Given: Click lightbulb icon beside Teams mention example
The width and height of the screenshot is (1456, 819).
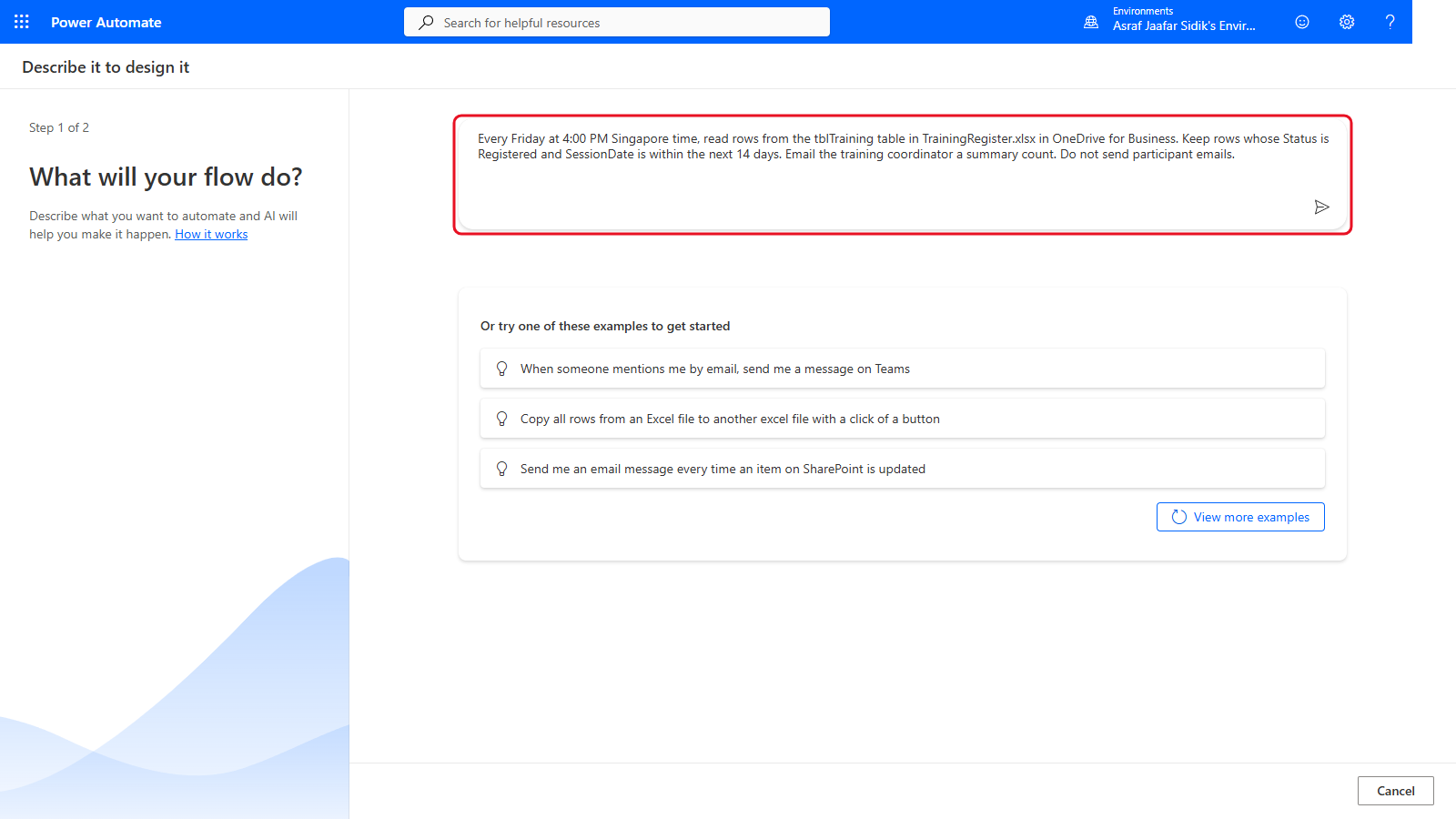Looking at the screenshot, I should pos(501,369).
